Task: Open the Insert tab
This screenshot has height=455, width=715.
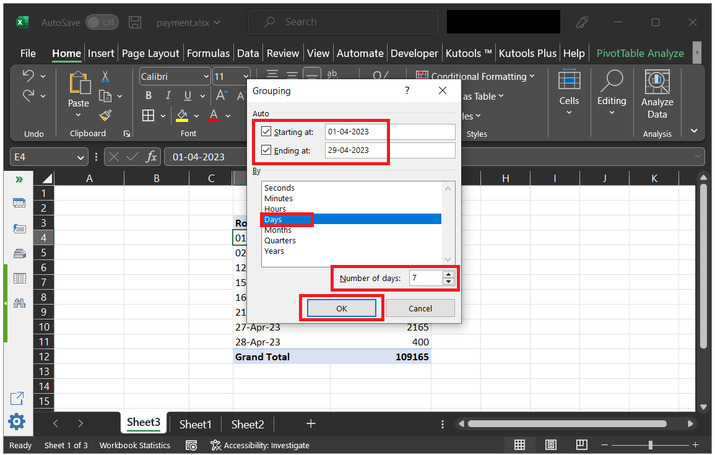Action: [101, 53]
